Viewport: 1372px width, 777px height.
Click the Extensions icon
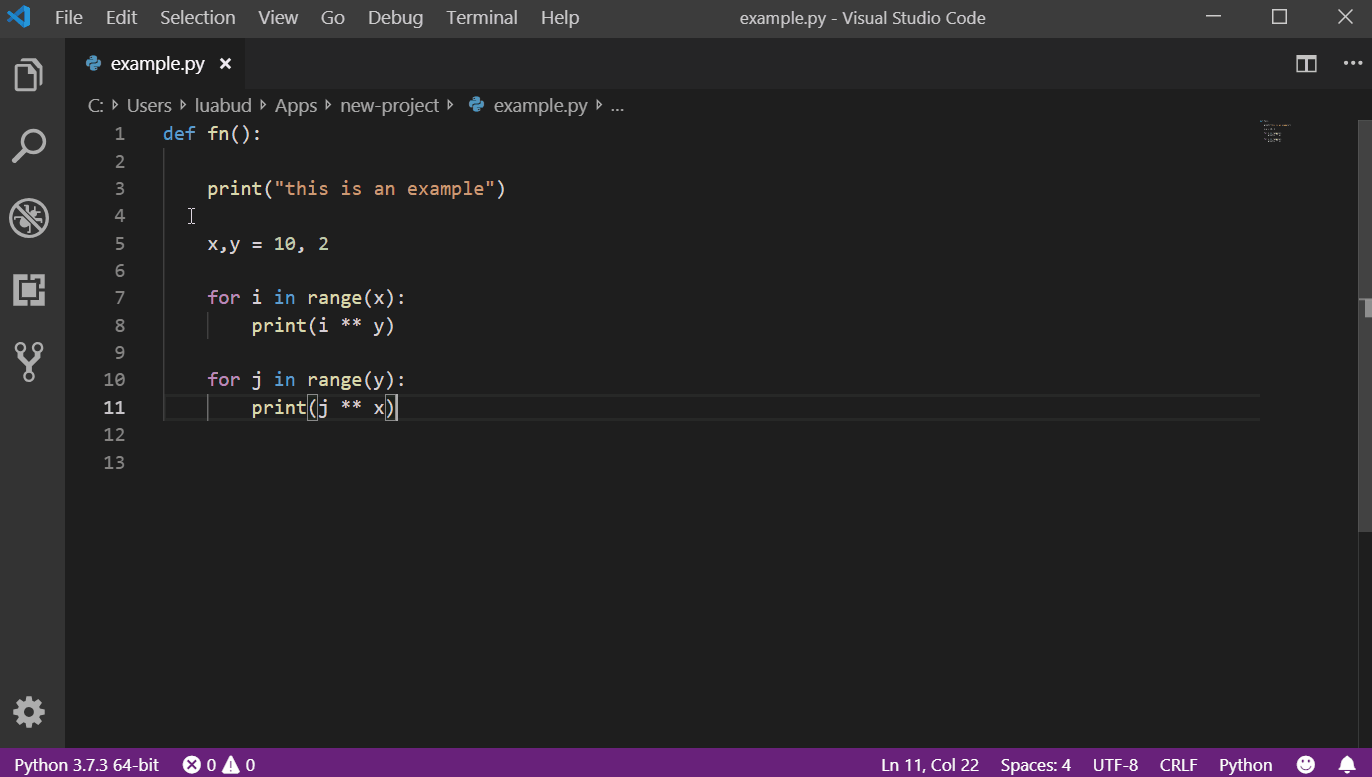29,290
